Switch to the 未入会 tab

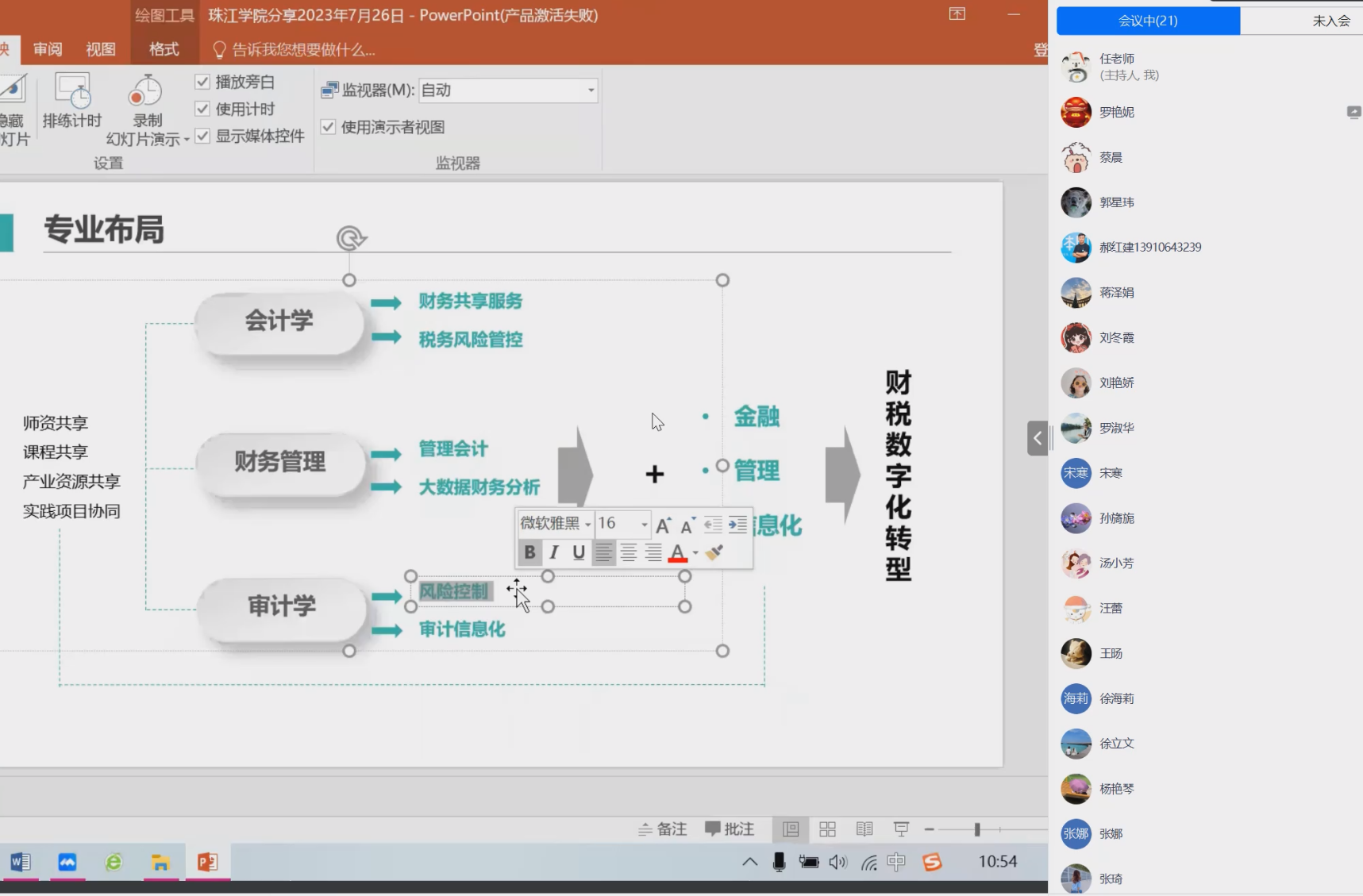click(1330, 21)
